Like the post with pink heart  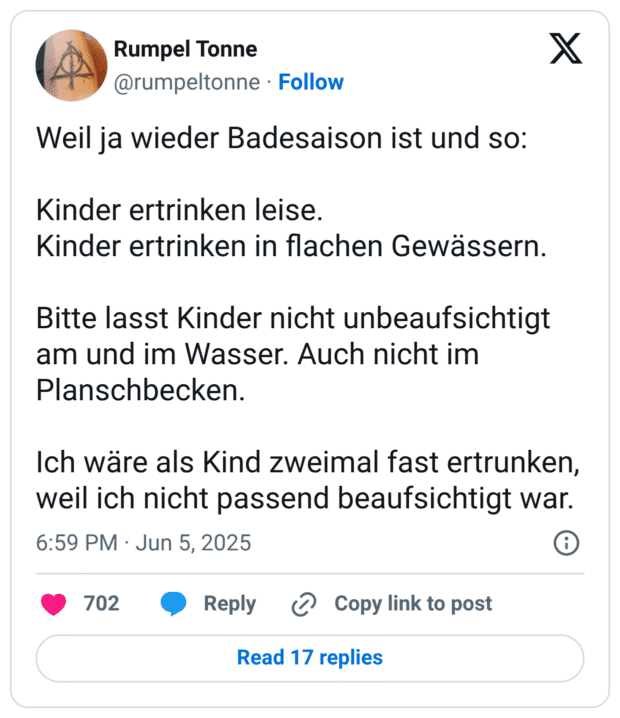(54, 604)
